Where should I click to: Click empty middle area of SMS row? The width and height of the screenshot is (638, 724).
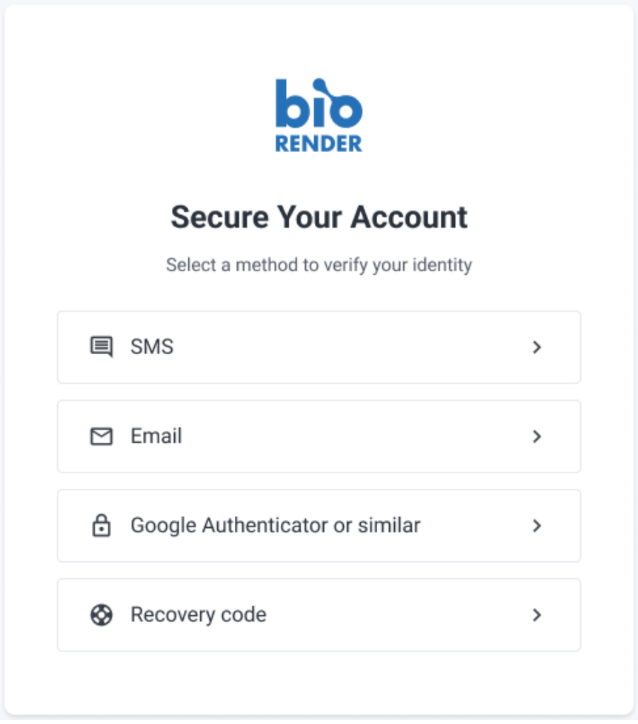350,347
